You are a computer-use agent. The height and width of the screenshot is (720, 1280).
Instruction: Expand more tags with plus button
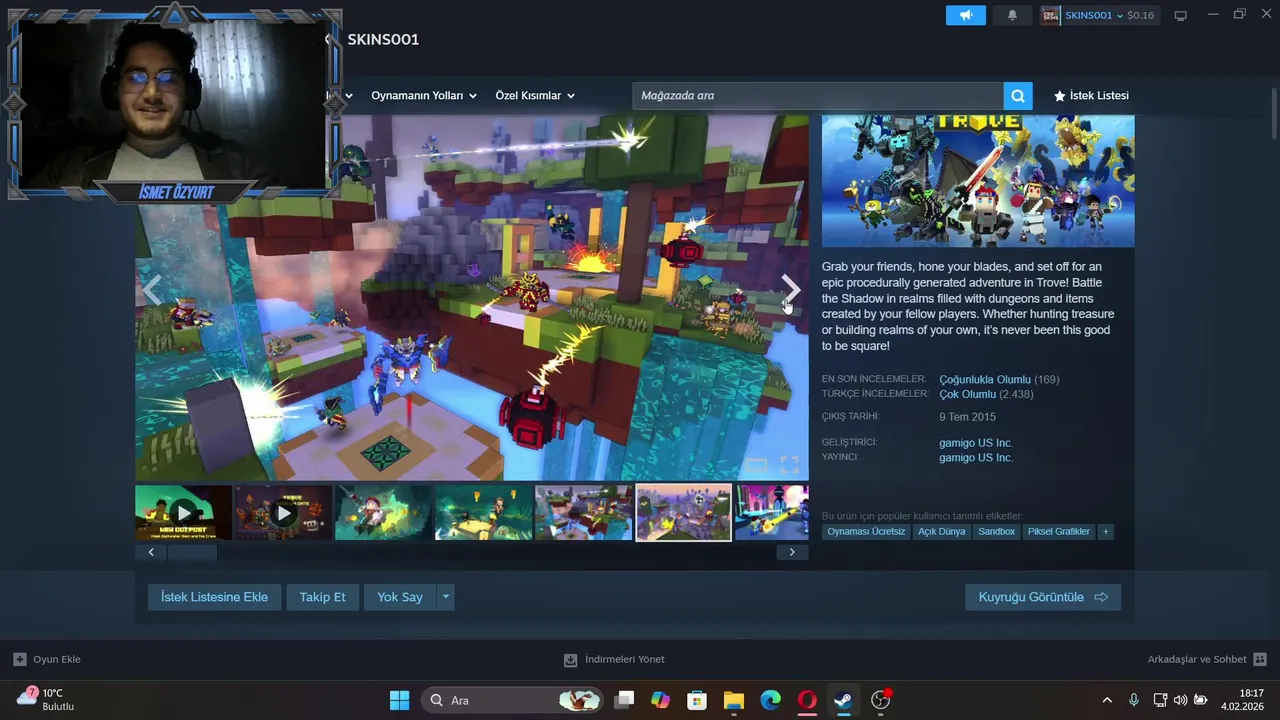pos(1105,532)
